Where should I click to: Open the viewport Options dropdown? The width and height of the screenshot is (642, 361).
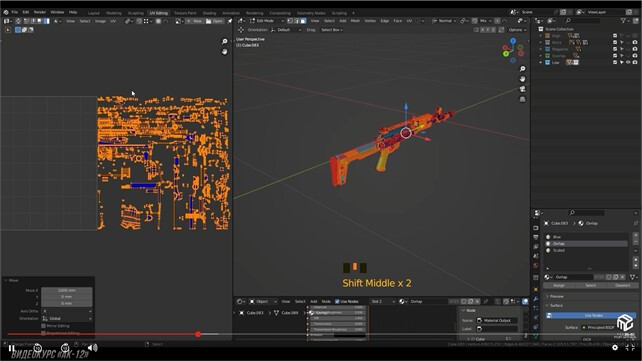517,30
